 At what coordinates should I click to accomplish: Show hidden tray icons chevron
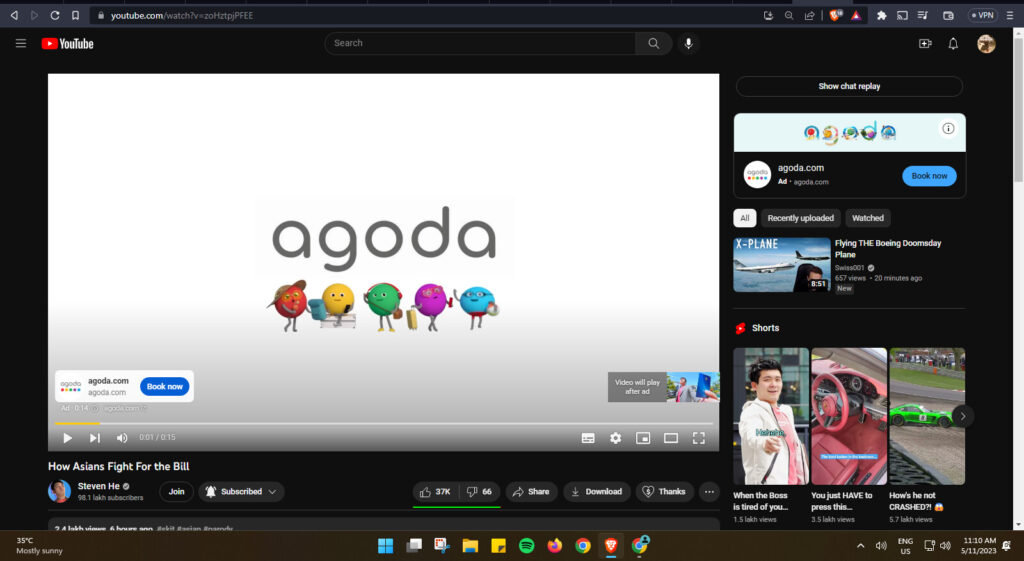[861, 545]
